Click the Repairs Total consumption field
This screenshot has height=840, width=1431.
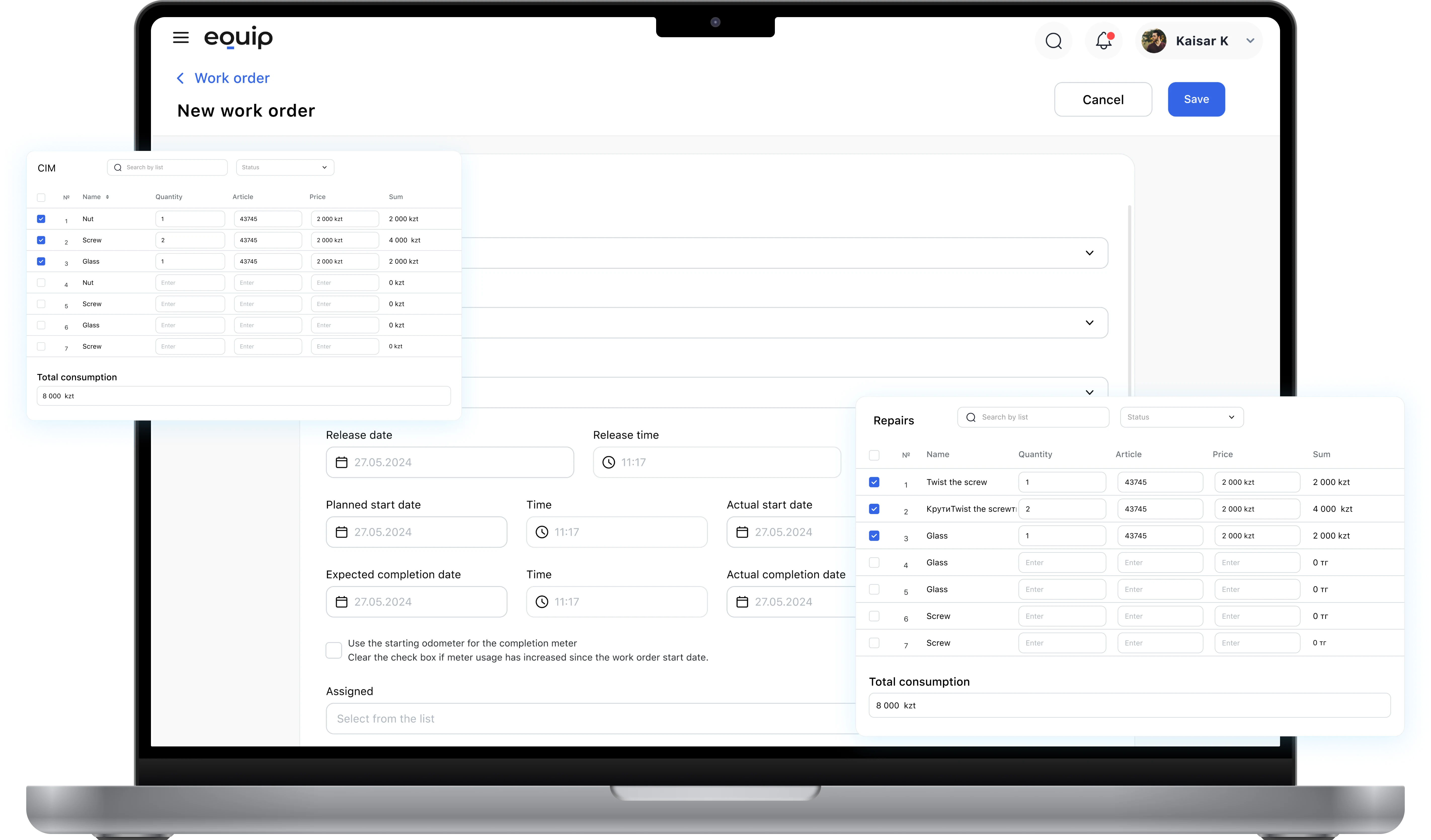[x=1129, y=706]
